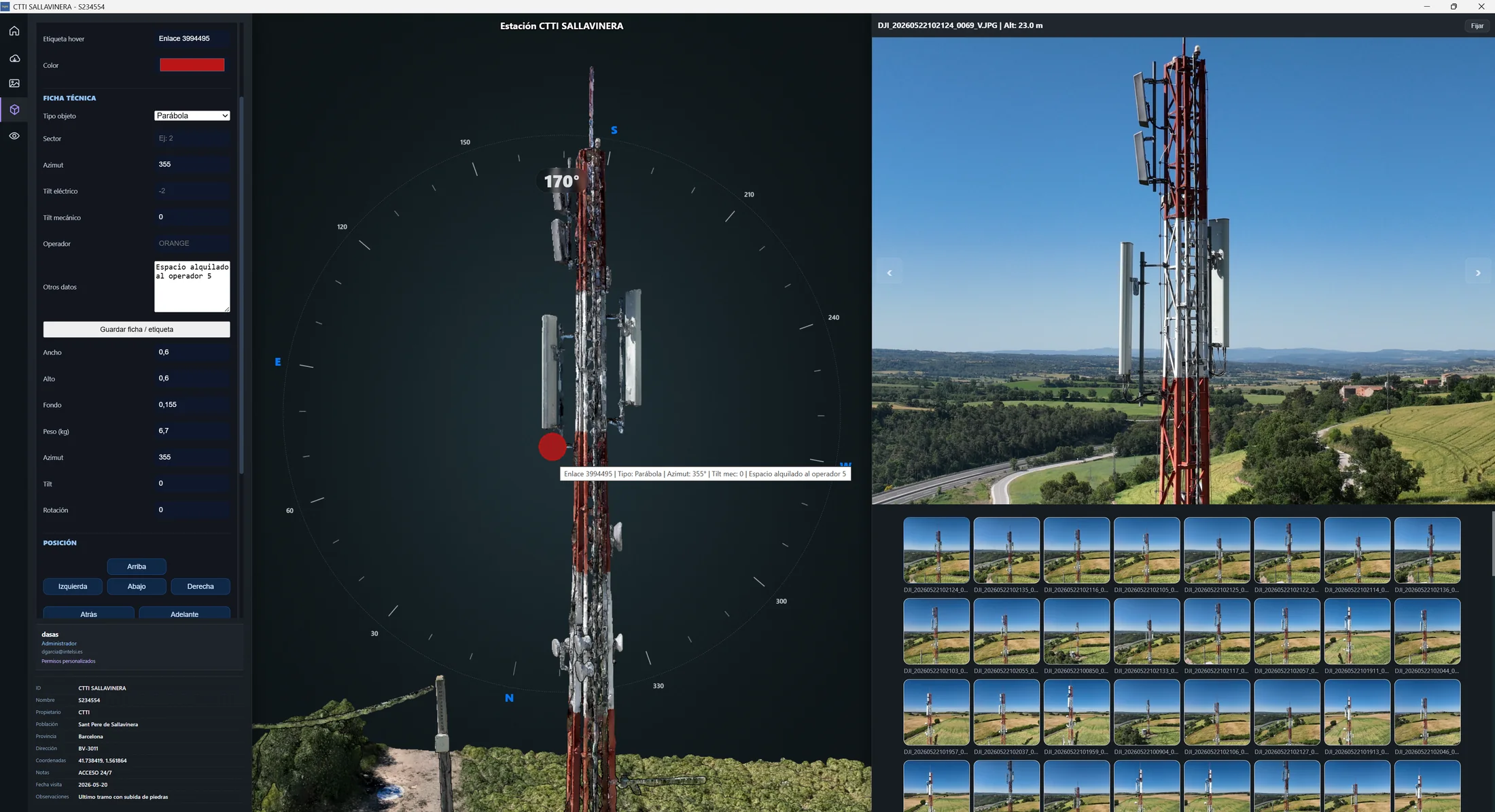Click the thumbnail gallery scrollbar
The image size is (1495, 812).
coord(1493,544)
